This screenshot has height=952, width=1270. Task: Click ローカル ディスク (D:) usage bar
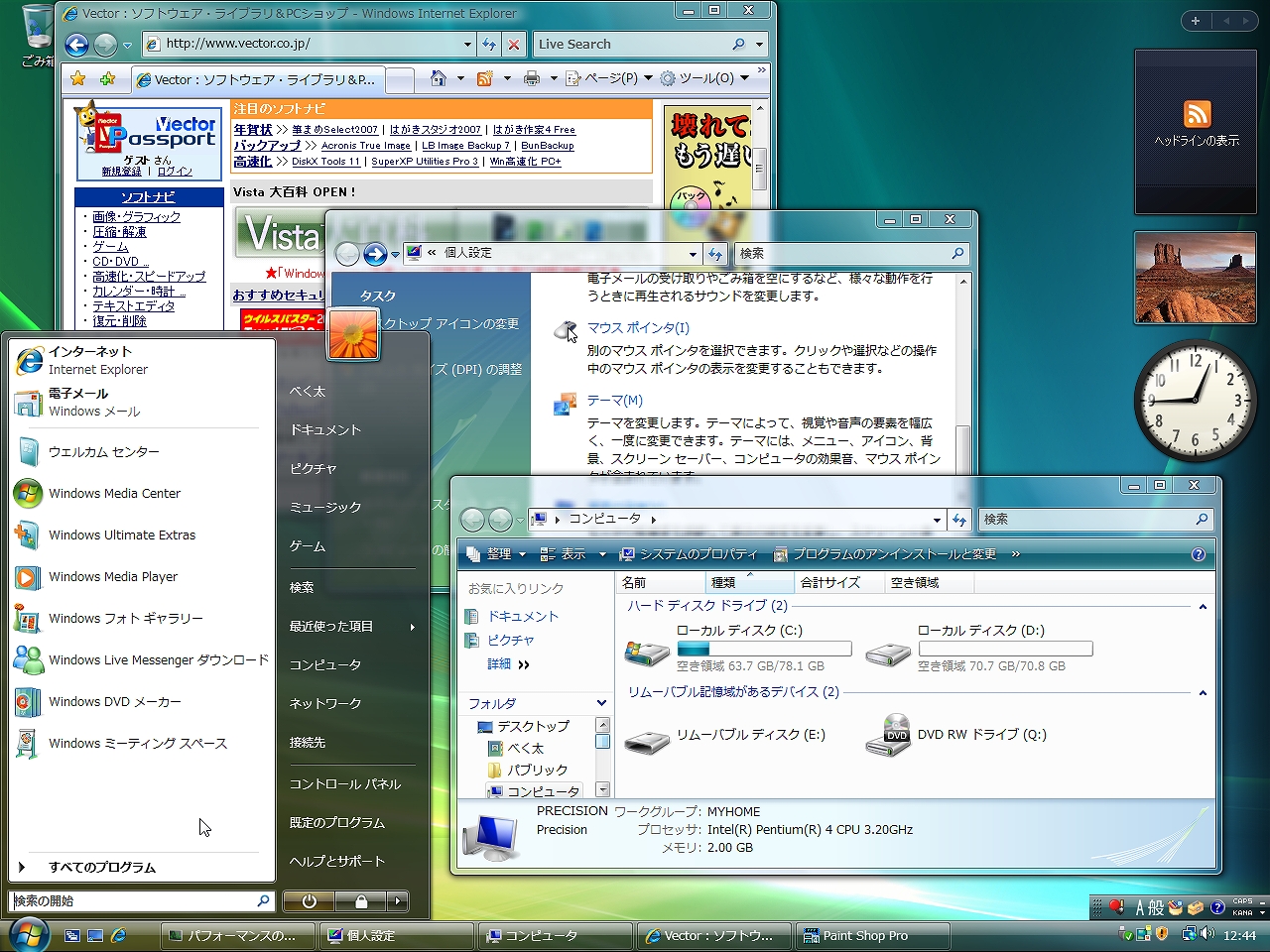tap(1005, 649)
